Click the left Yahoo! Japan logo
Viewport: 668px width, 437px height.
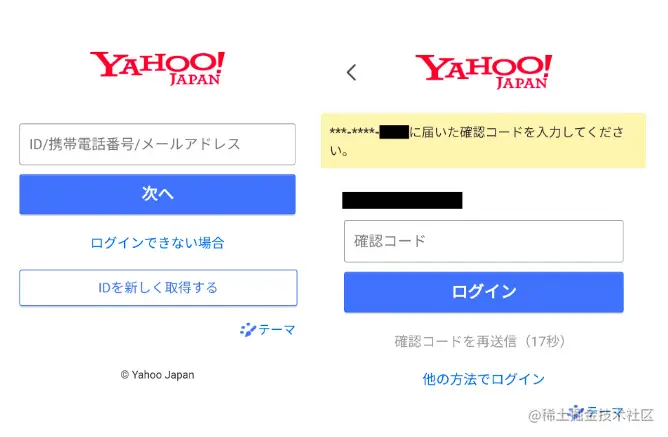[157, 69]
